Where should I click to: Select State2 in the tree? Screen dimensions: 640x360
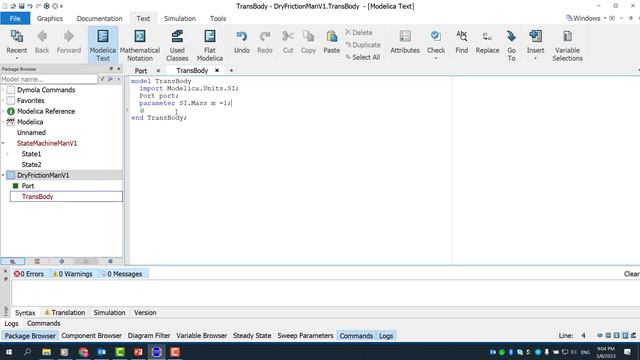tap(31, 164)
